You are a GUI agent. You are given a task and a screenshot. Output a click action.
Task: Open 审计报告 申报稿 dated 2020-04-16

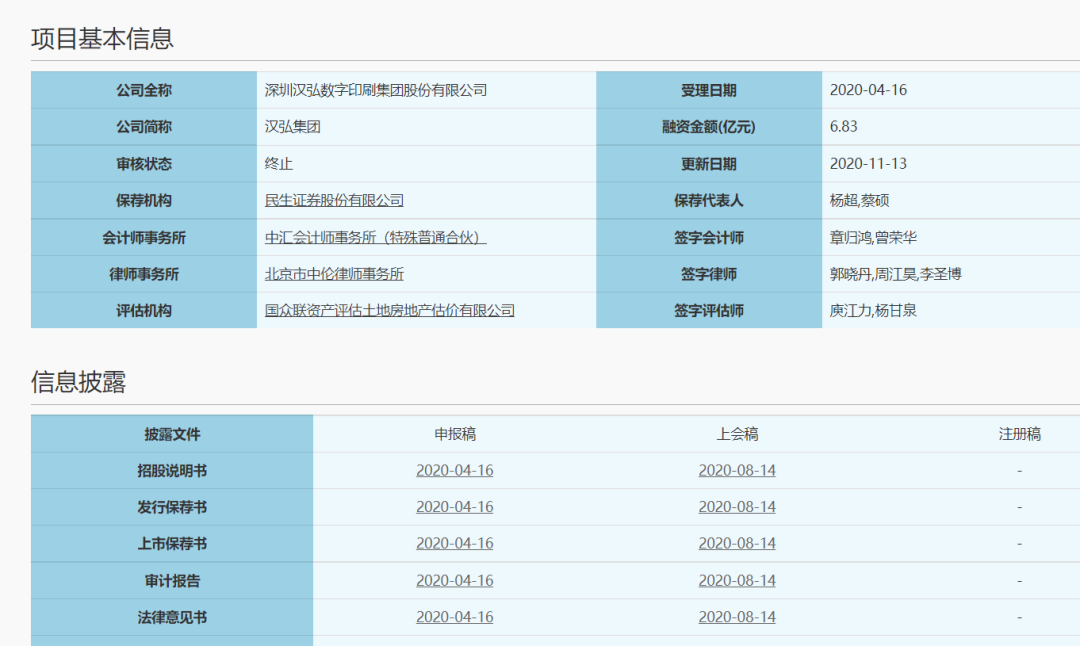pos(455,581)
